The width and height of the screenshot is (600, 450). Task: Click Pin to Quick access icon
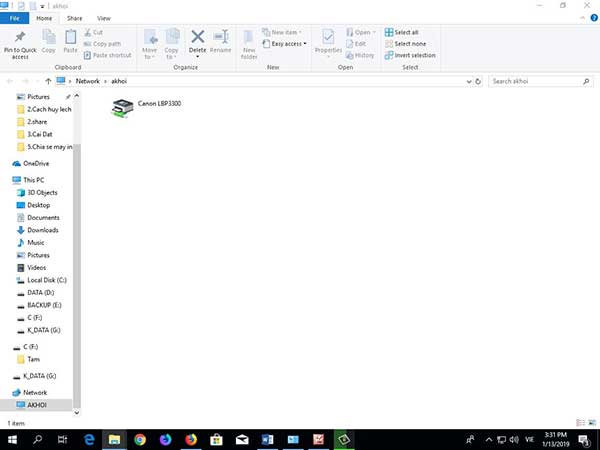click(20, 37)
